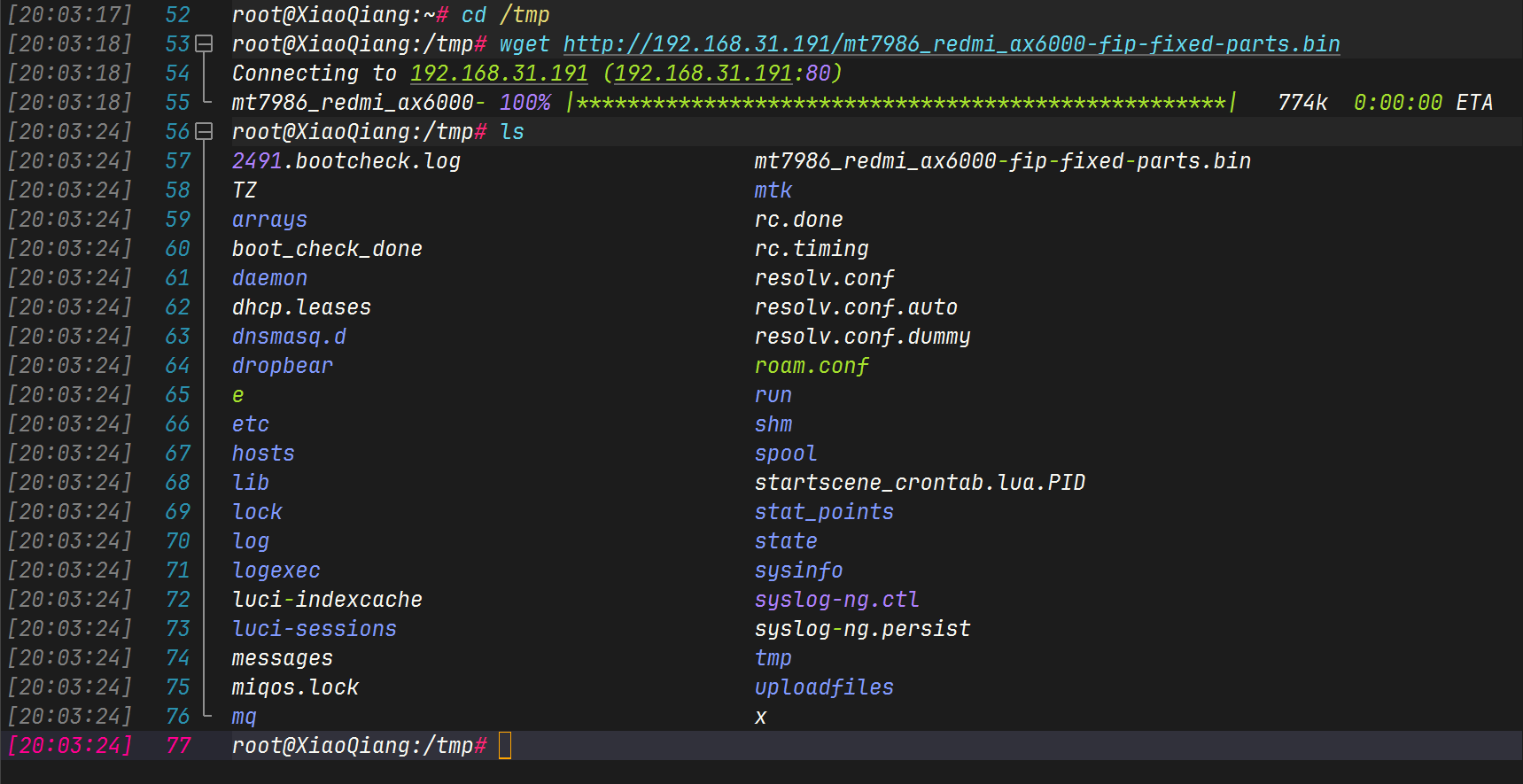Click the underlined 192.168.31.191 address after Connecting to
Screen dimensions: 1523x784
pos(499,74)
